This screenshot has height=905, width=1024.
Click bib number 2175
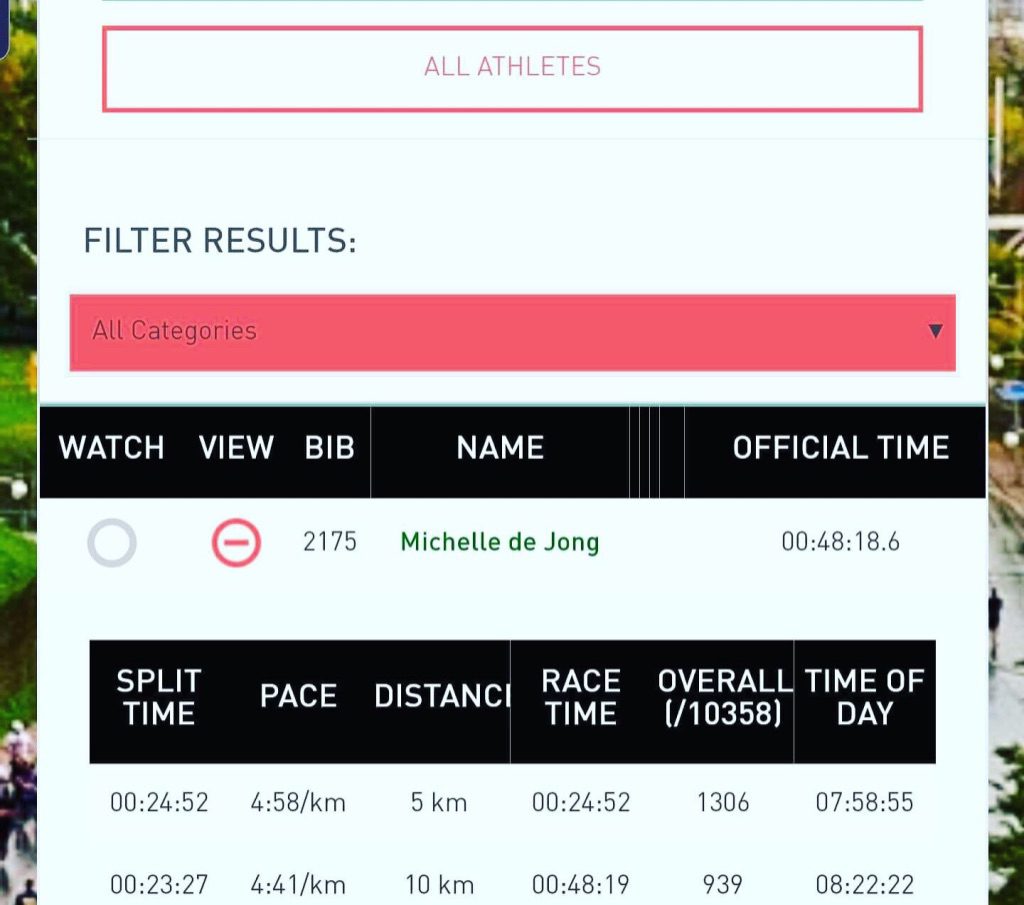coord(330,542)
